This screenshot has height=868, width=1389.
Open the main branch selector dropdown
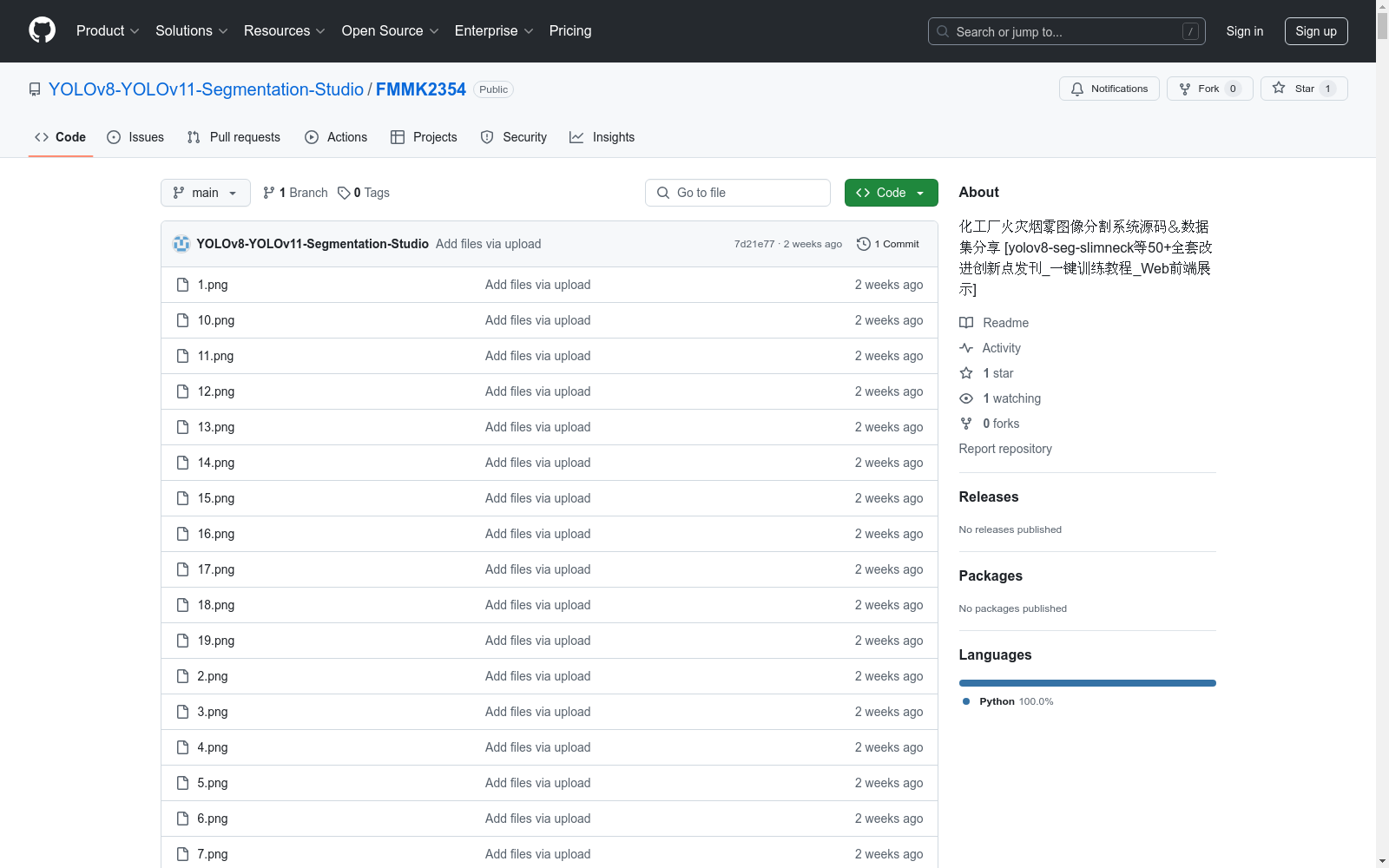[x=206, y=193]
